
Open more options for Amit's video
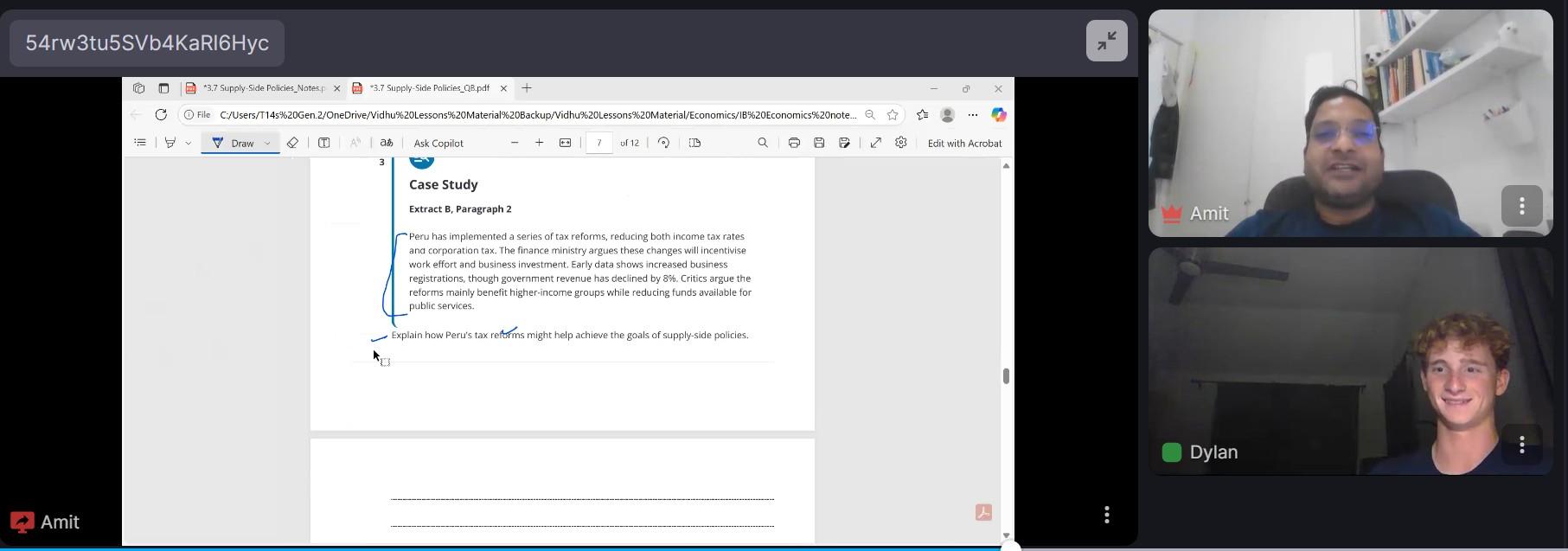pyautogui.click(x=1521, y=206)
